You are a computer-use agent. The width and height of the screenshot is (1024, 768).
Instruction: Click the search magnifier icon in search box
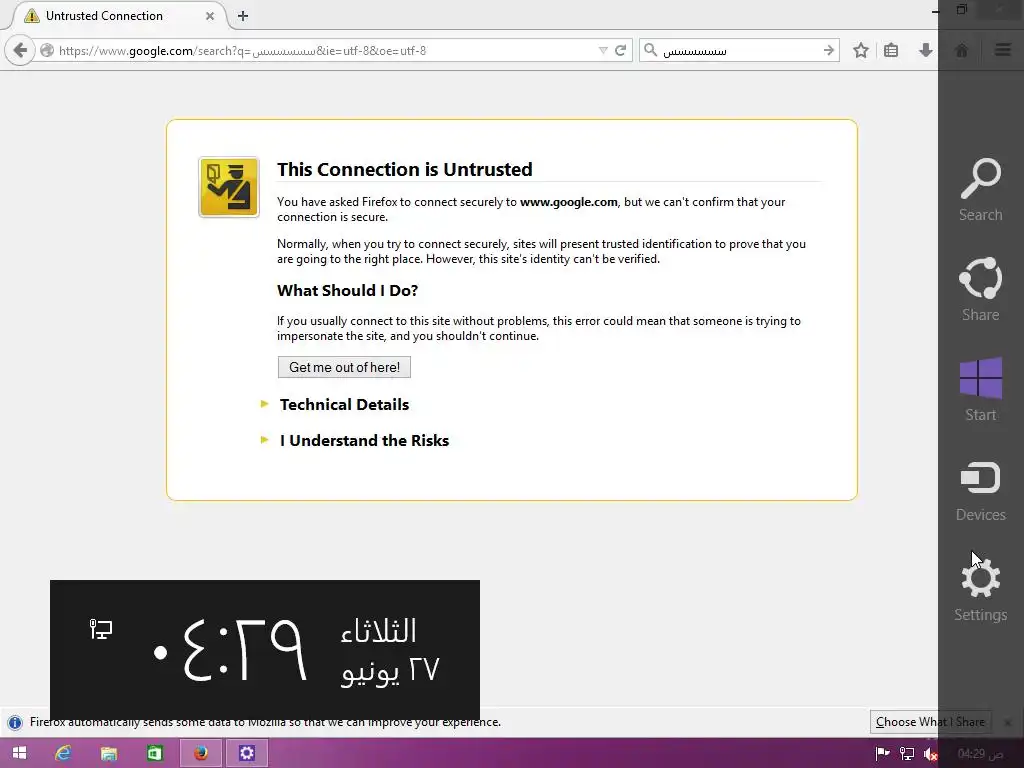650,50
